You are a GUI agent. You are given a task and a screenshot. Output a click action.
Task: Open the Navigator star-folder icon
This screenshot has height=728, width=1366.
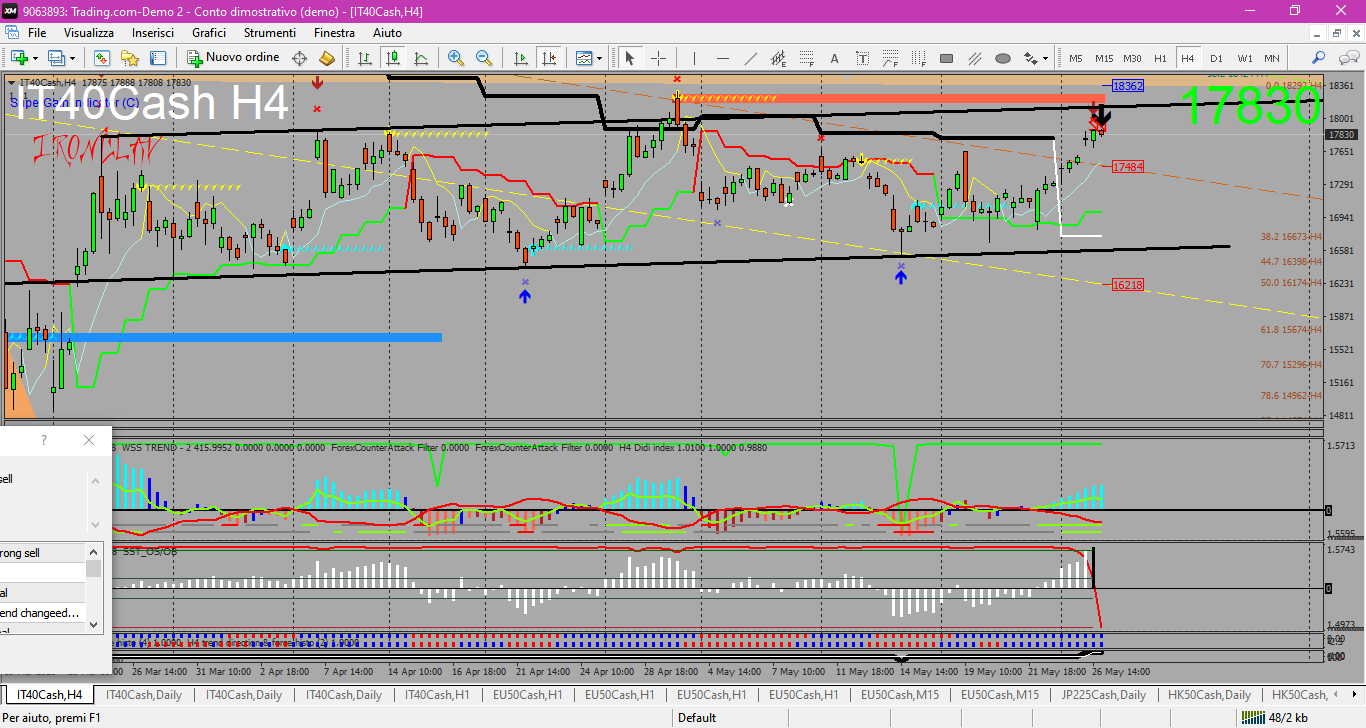pos(130,58)
